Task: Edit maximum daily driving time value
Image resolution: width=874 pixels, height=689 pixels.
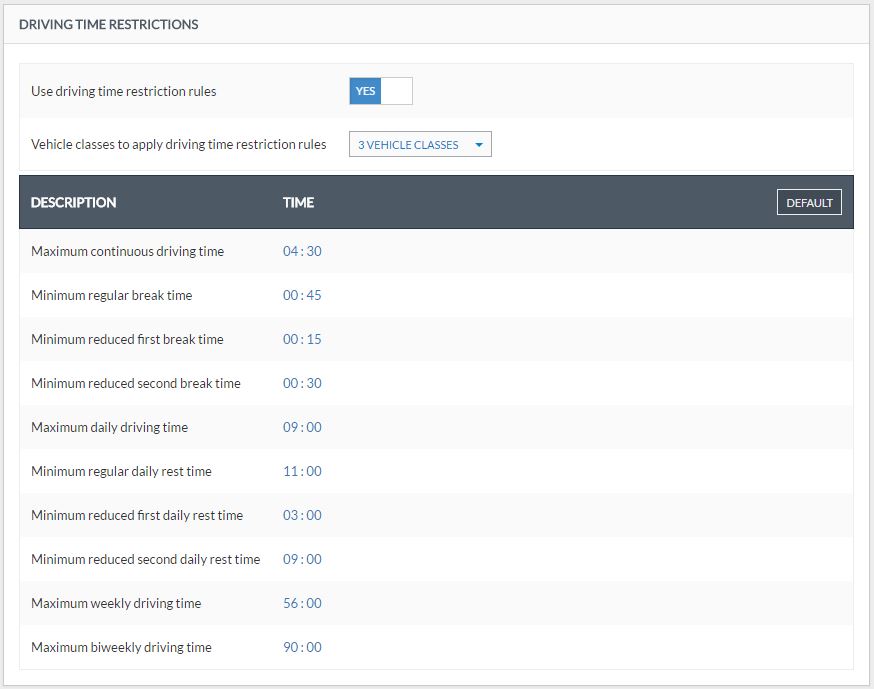Action: (x=302, y=428)
